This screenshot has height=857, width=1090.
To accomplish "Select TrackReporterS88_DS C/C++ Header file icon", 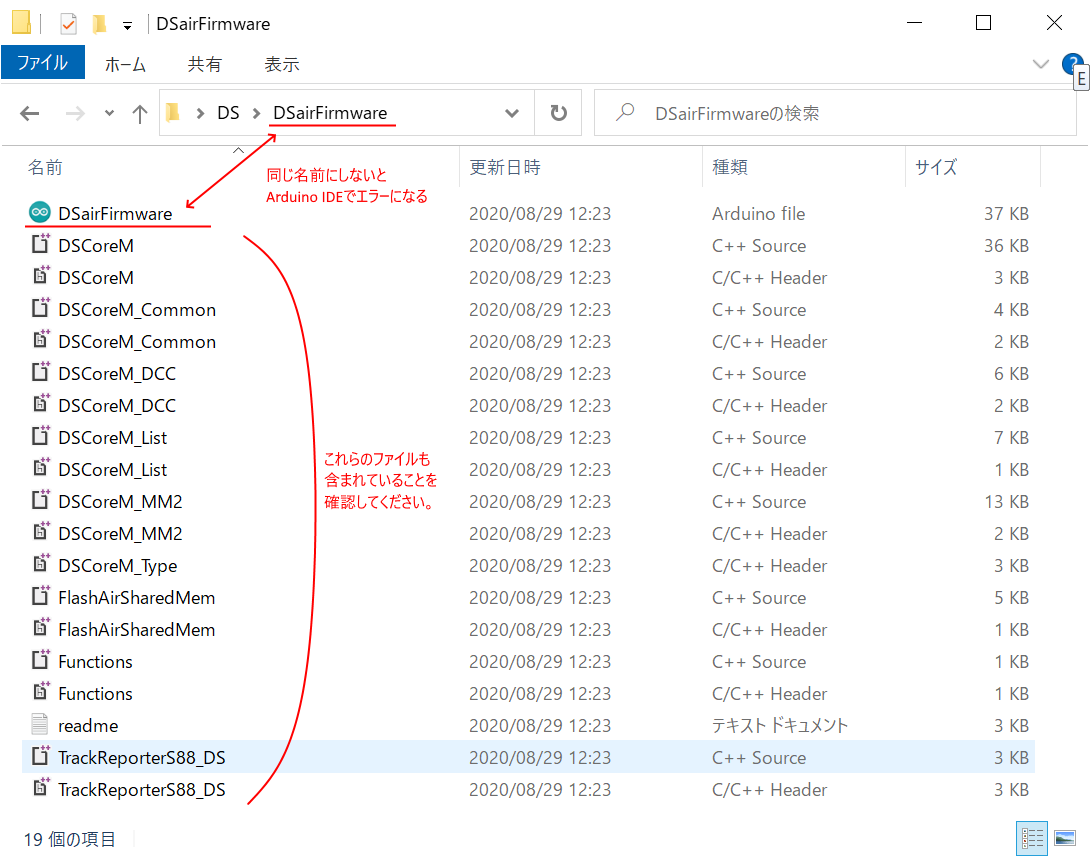I will (40, 787).
